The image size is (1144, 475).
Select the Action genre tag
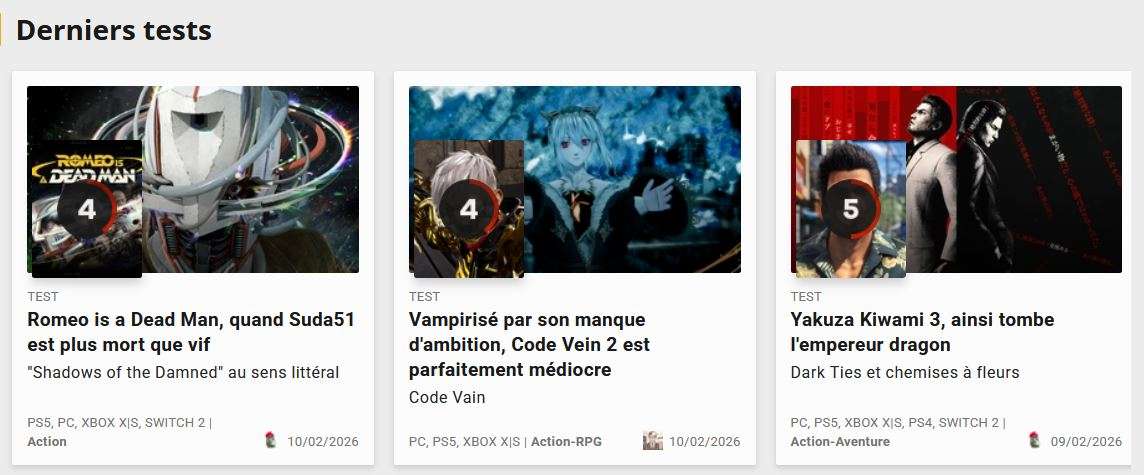coord(47,441)
